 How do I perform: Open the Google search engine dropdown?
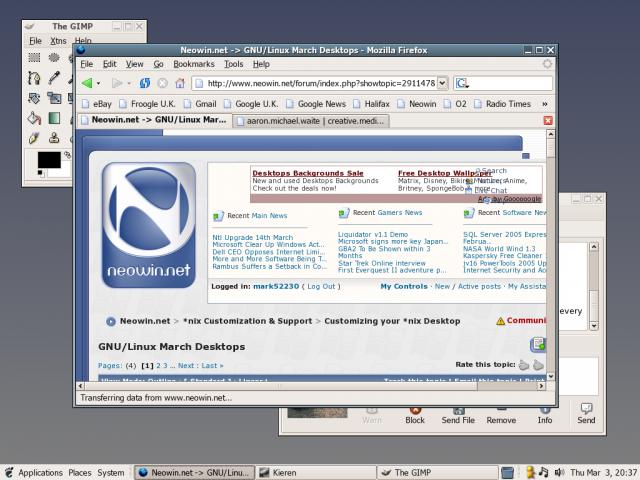pos(462,84)
